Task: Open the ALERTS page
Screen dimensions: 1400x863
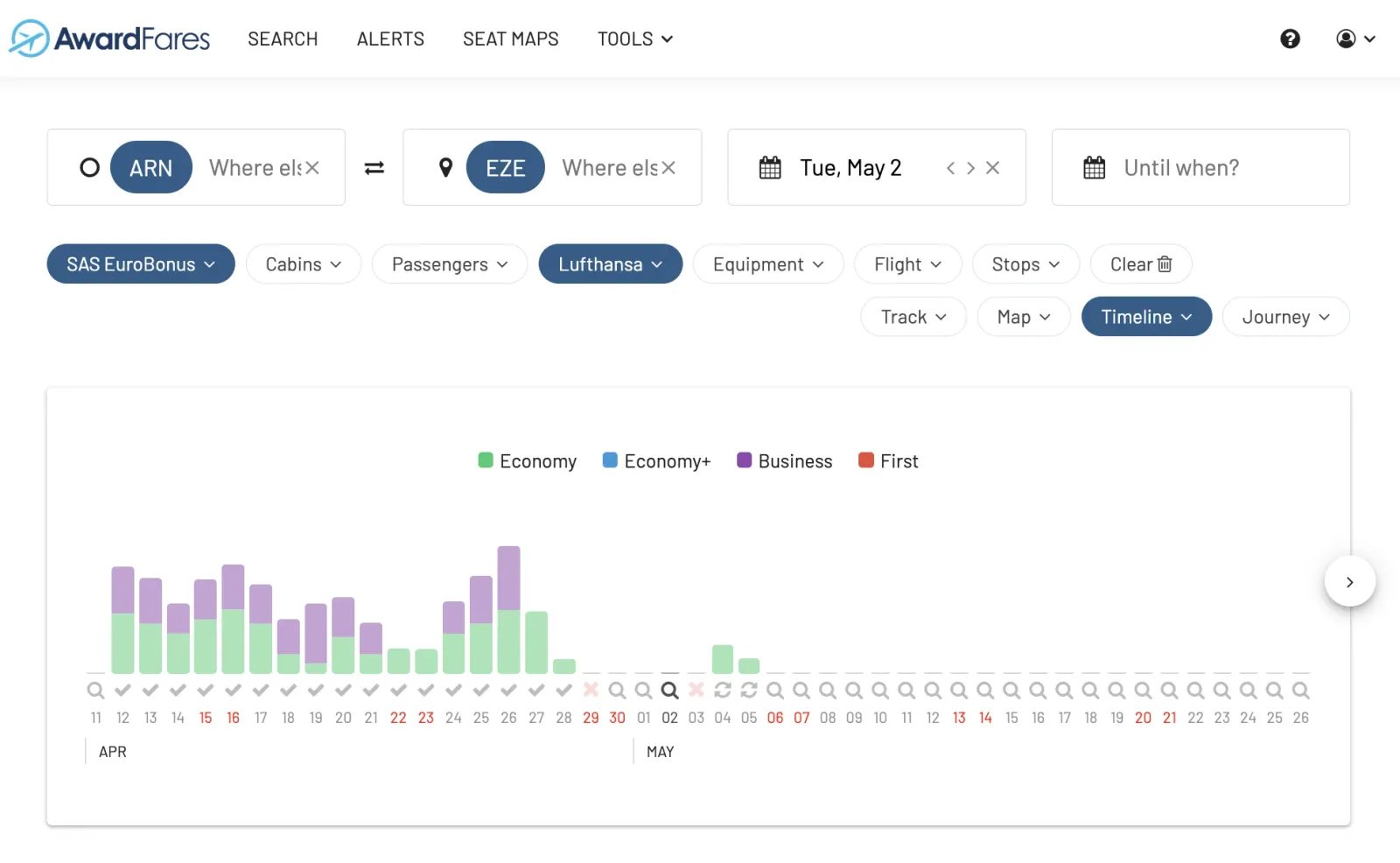Action: (390, 39)
